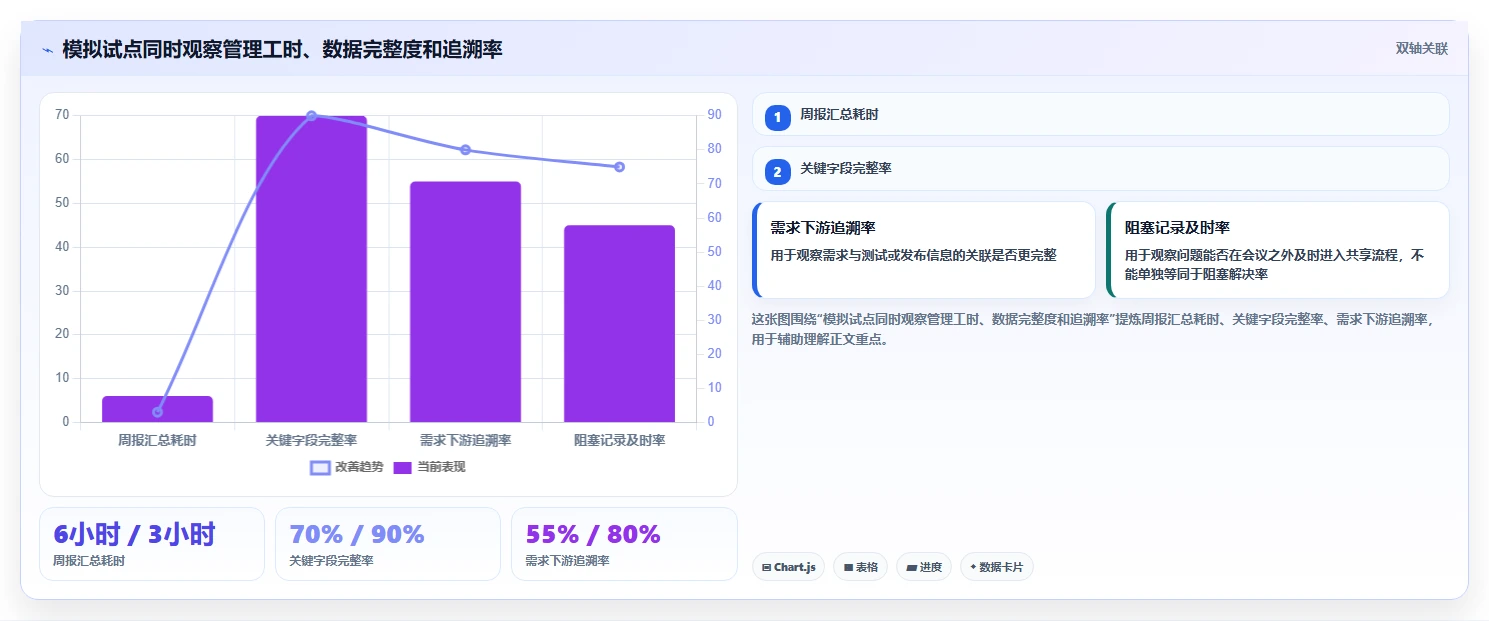Click the 当前表现 purple legend swatch
The width and height of the screenshot is (1489, 621).
(403, 467)
